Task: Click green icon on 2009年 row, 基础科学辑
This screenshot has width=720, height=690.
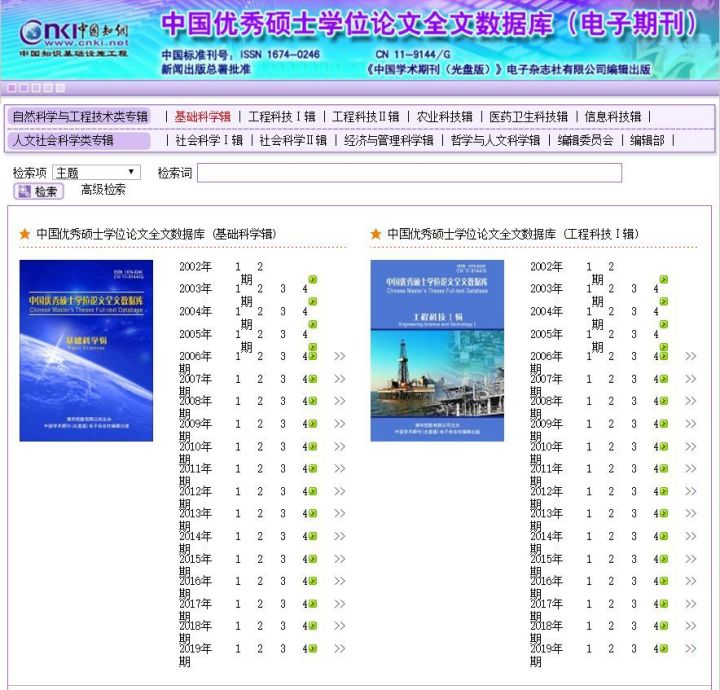Action: click(313, 424)
